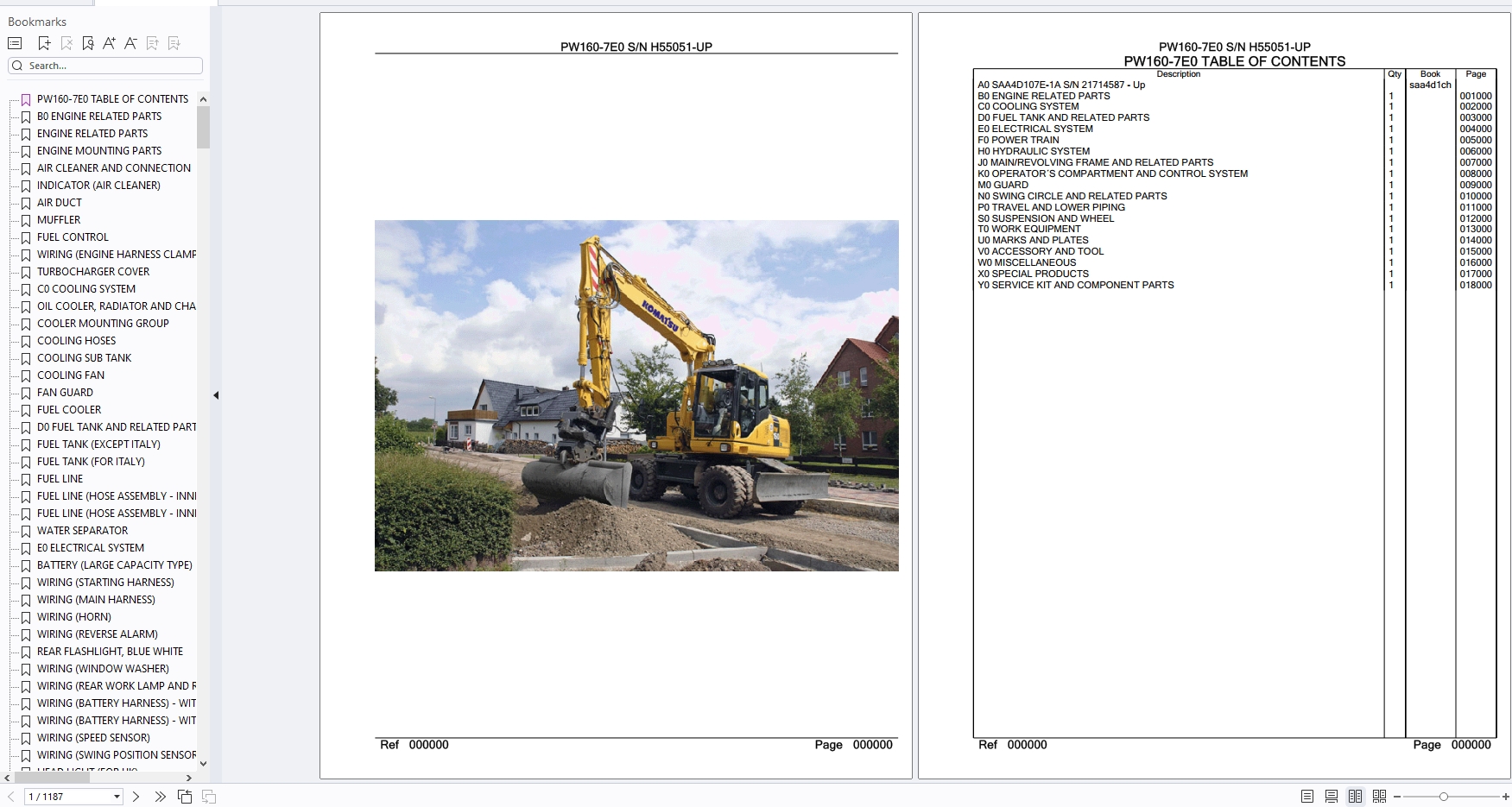Screen dimensions: 1512x807
Task: Decrease bookmark text size with A- icon
Action: (130, 42)
